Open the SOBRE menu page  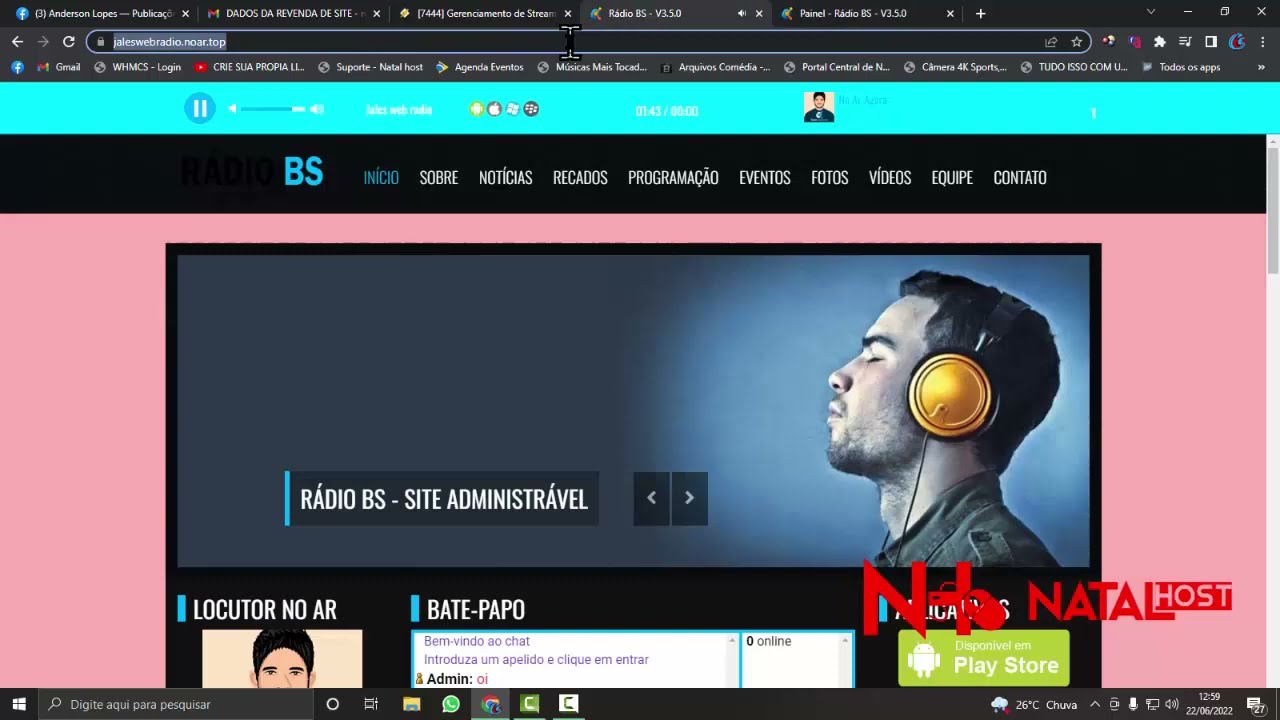(x=439, y=177)
